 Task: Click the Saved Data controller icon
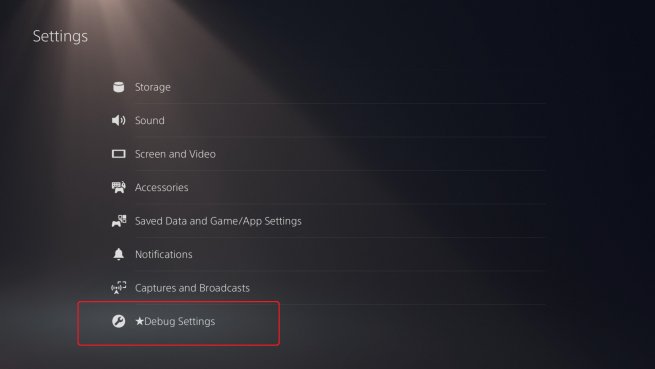point(119,221)
